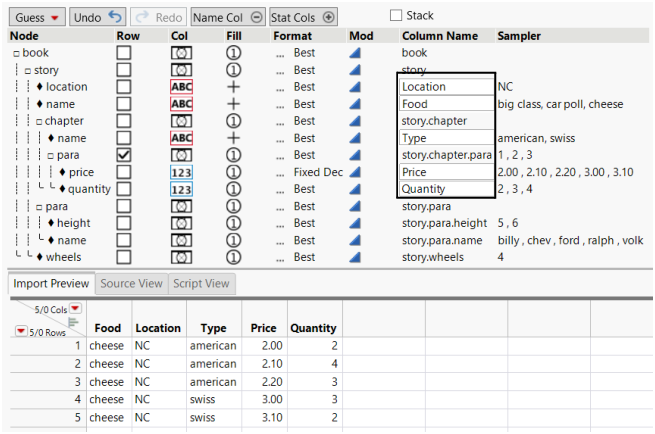Click the blue Mod triangle for price
The image size is (655, 434).
point(355,172)
